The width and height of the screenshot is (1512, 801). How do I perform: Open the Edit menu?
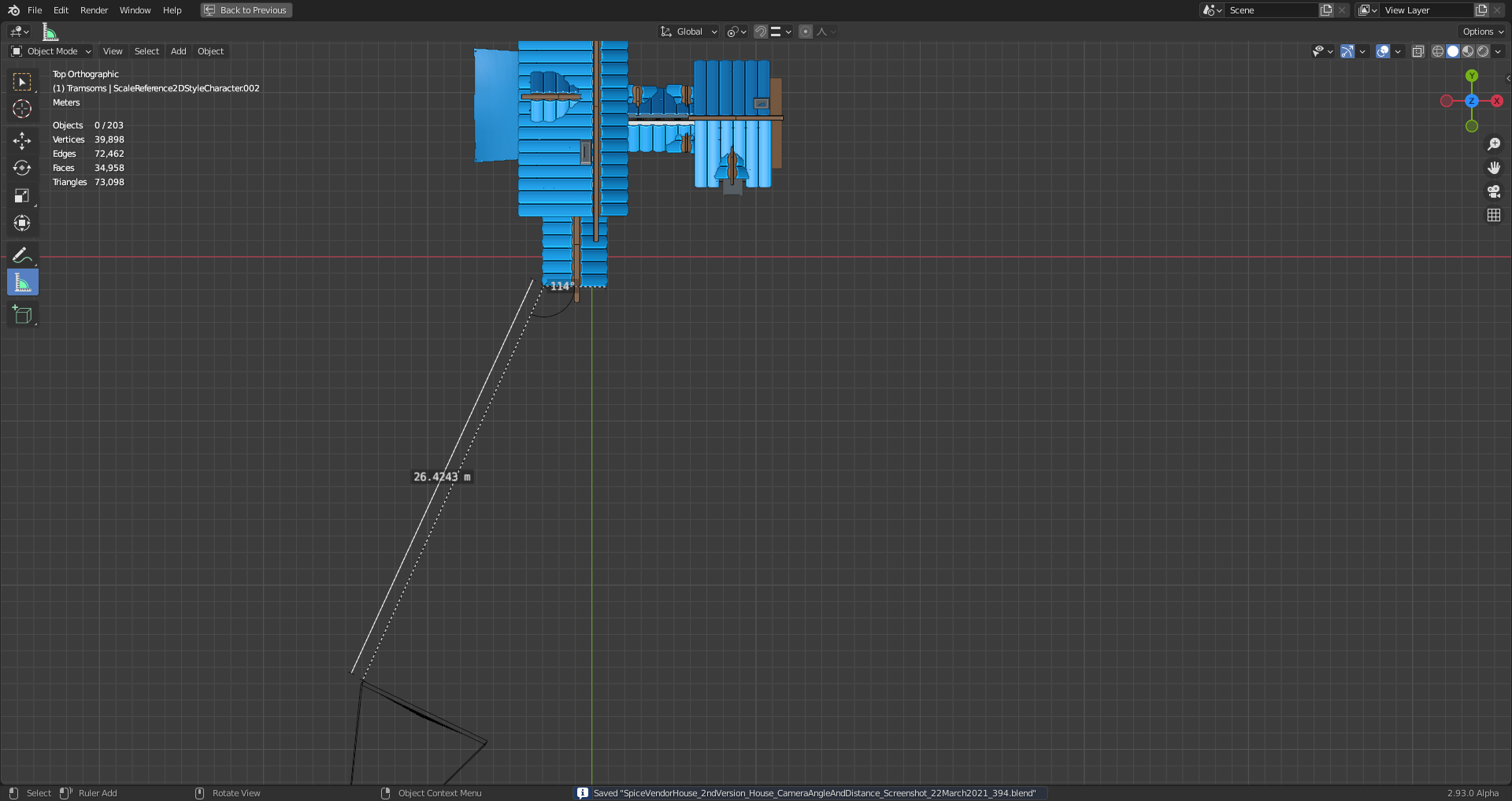[61, 10]
